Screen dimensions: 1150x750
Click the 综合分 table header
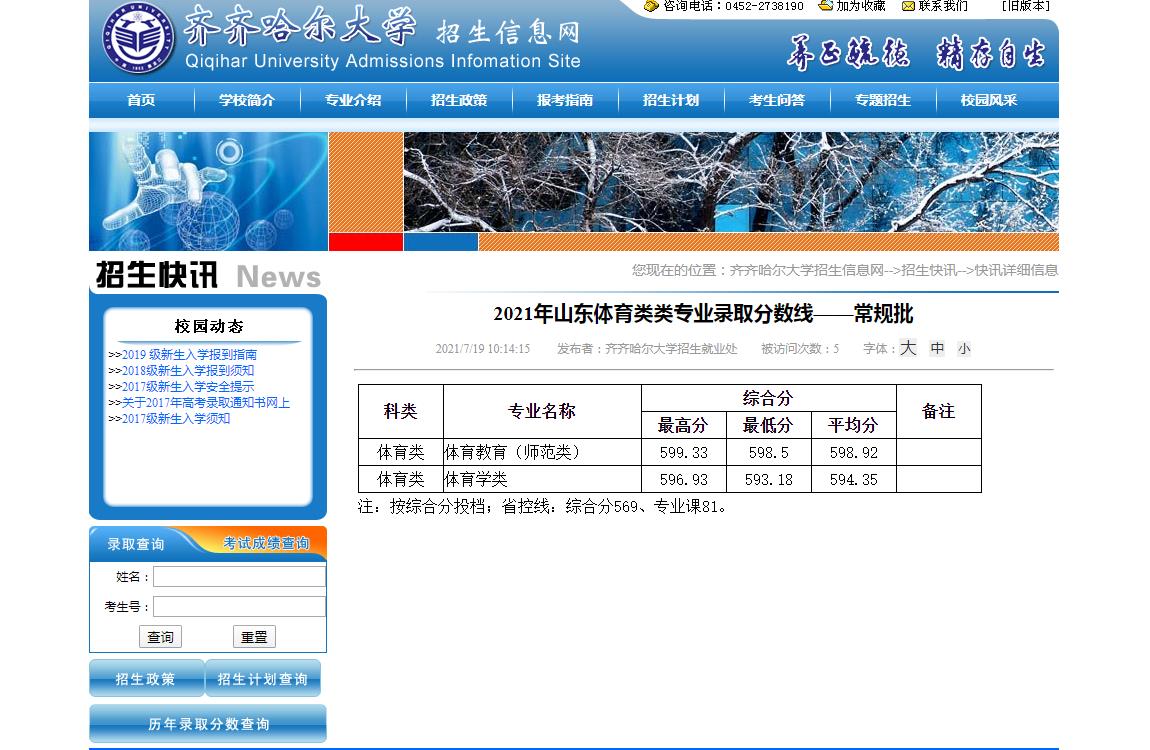(768, 398)
